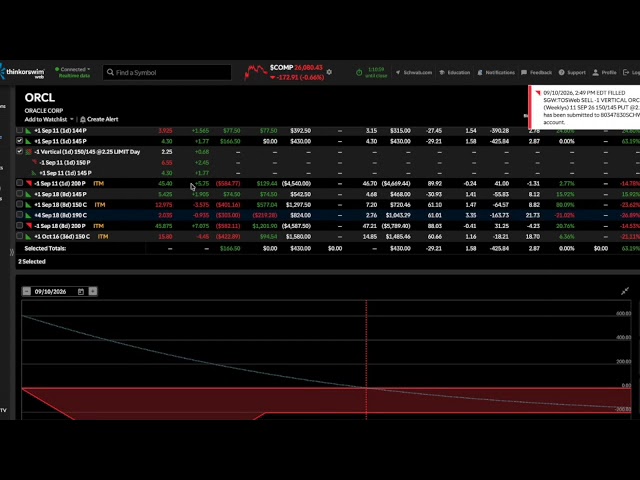Click the Education graduation cap icon
The width and height of the screenshot is (640, 480).
coord(442,72)
